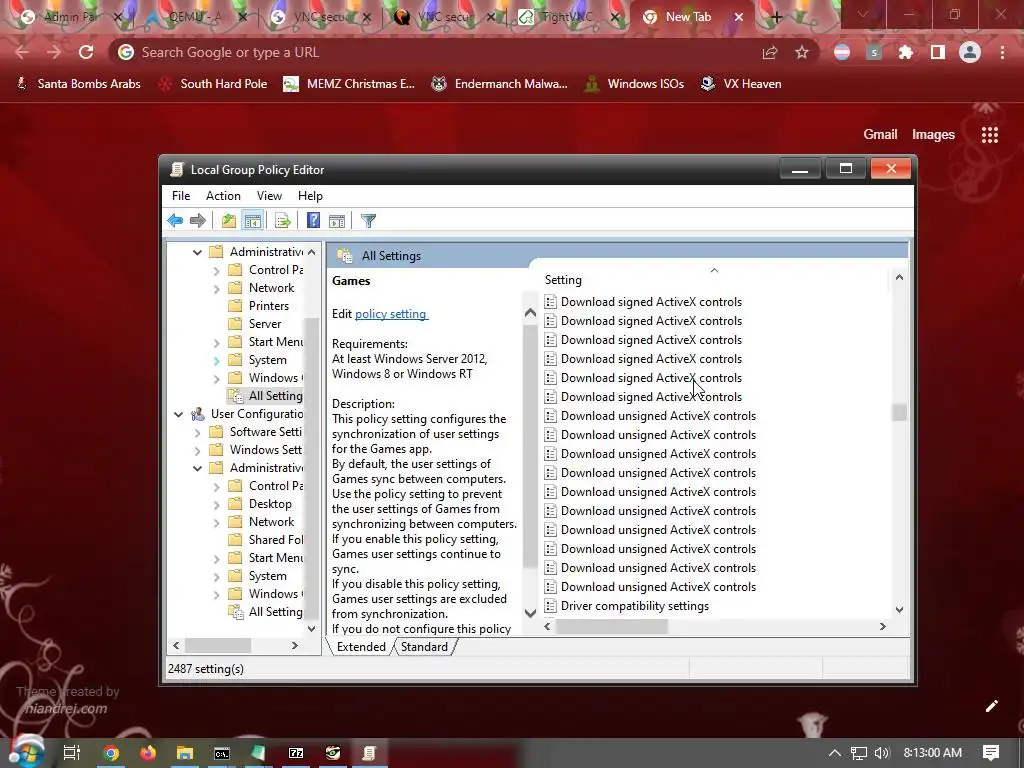
Task: Open File Explorer from the taskbar
Action: [x=185, y=753]
